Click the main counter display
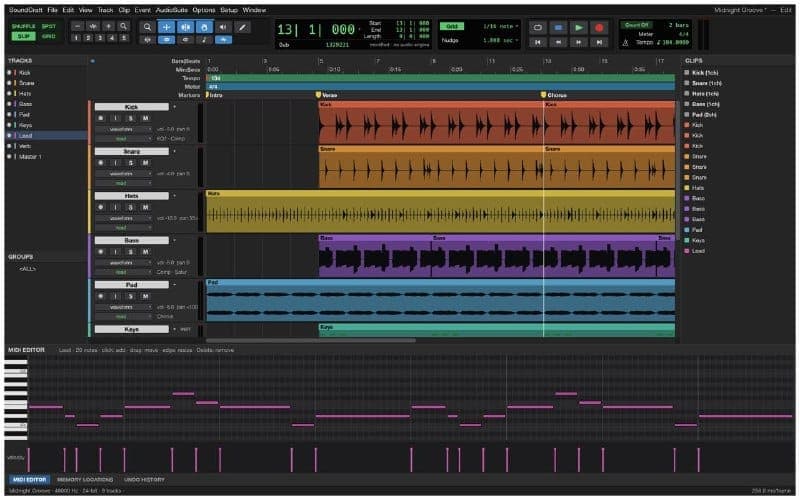 point(316,30)
